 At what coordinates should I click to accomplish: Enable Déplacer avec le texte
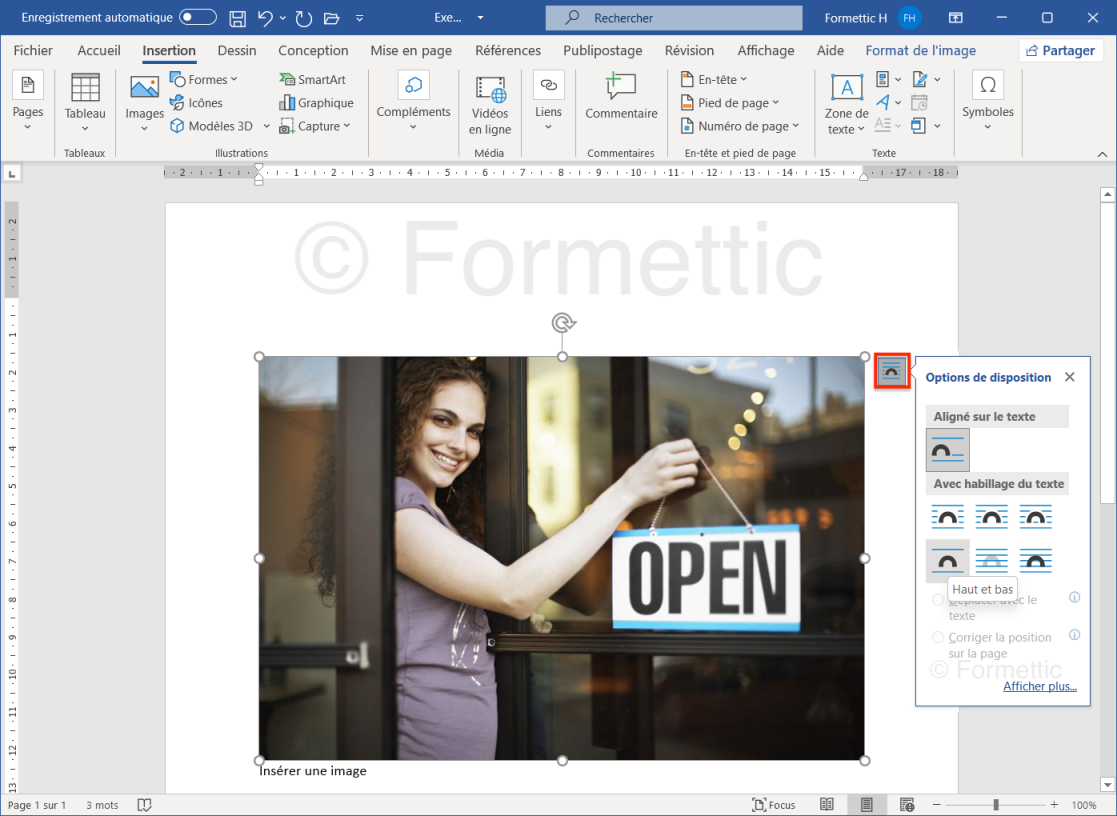(938, 600)
